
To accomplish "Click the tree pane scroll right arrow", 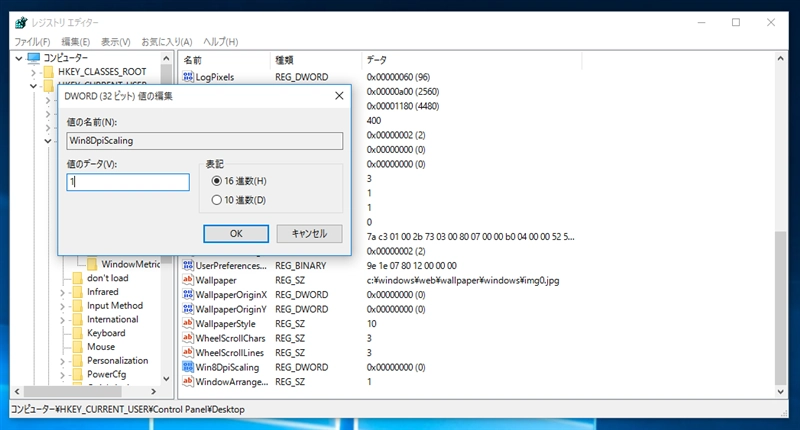I will click(153, 391).
